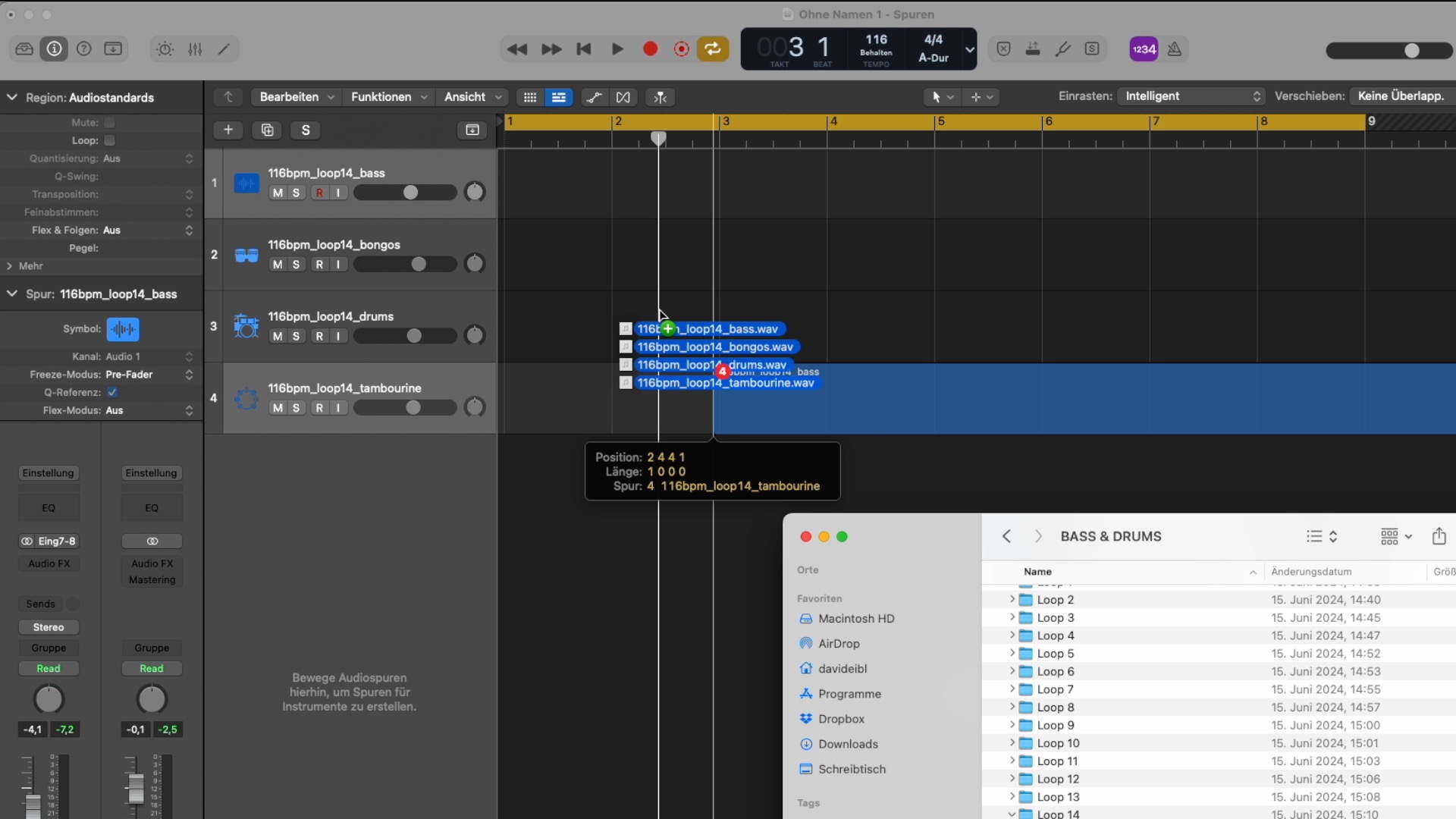Start playback with Play button
The width and height of the screenshot is (1456, 819).
pyautogui.click(x=617, y=49)
